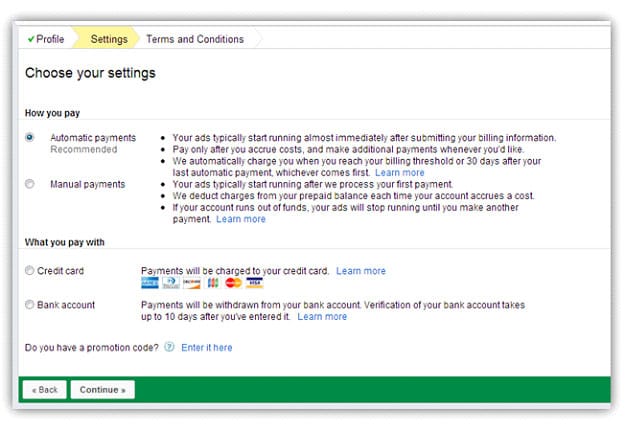The height and width of the screenshot is (430, 625).
Task: Click Learn more about bank account verification
Action: click(322, 316)
